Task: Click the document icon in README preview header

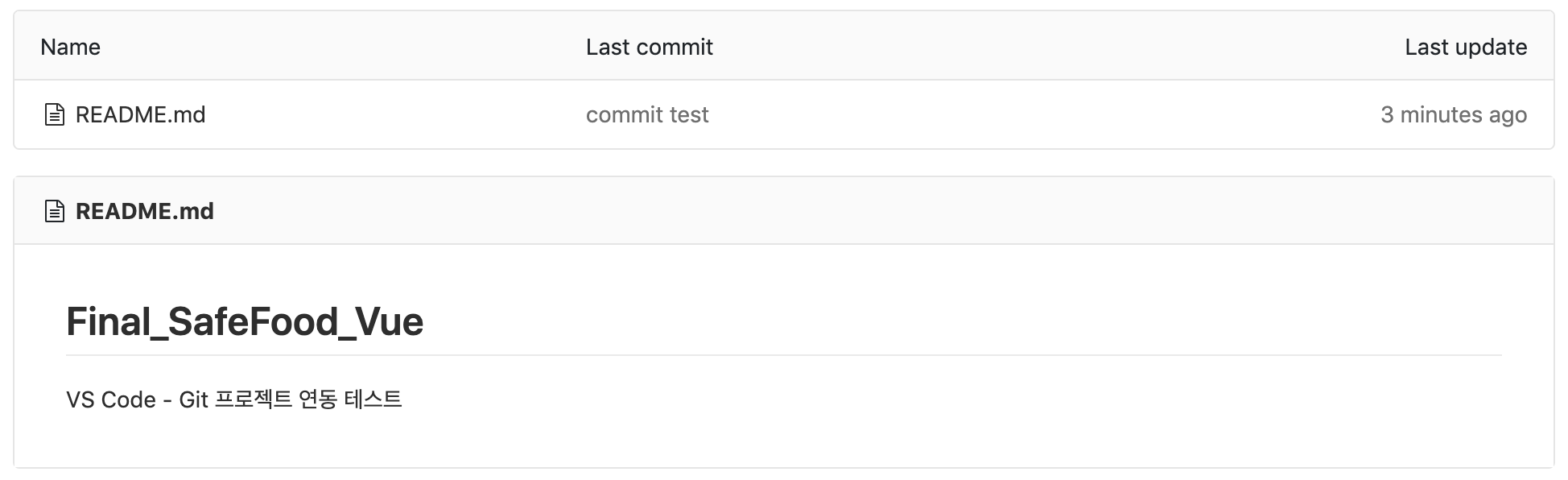Action: (54, 211)
